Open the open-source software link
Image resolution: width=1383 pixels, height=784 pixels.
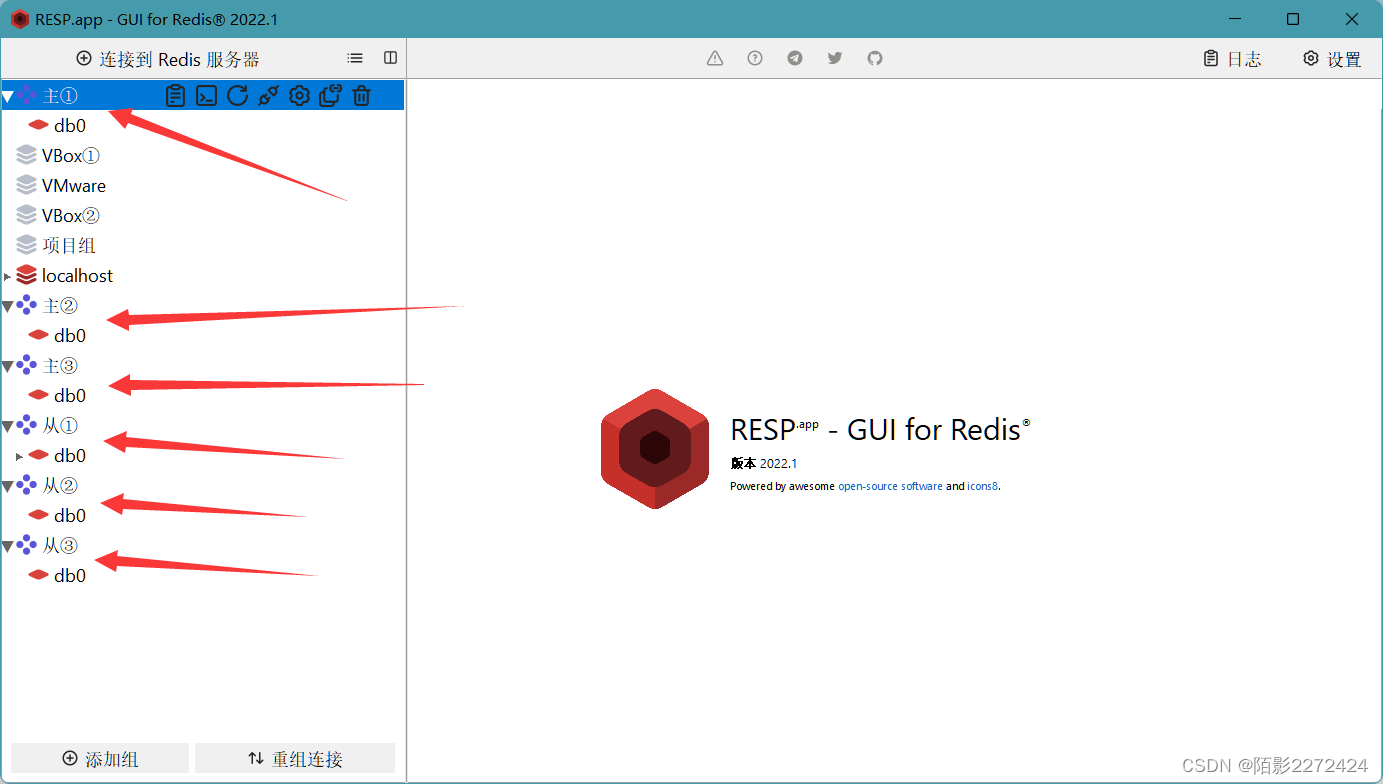coord(890,486)
